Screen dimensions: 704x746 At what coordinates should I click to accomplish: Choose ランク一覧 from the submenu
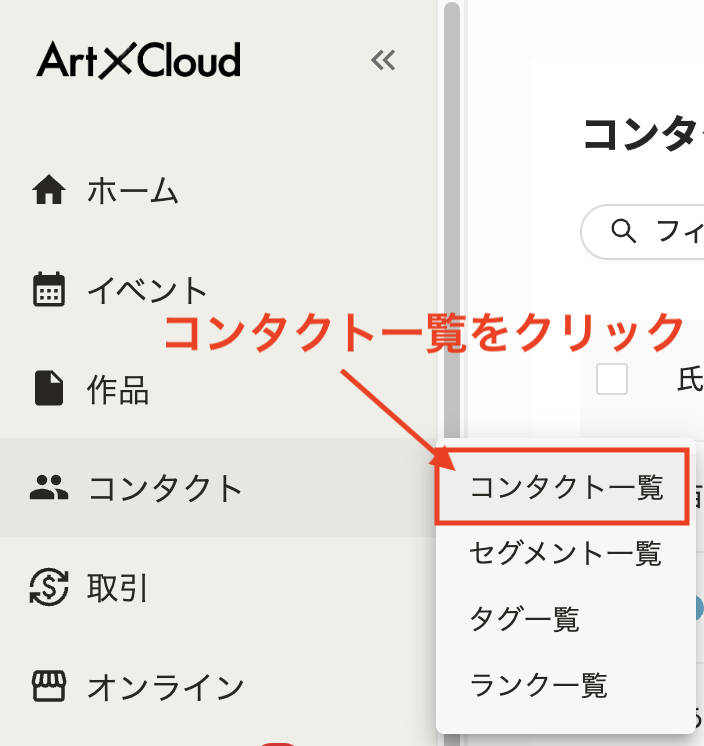click(566, 685)
